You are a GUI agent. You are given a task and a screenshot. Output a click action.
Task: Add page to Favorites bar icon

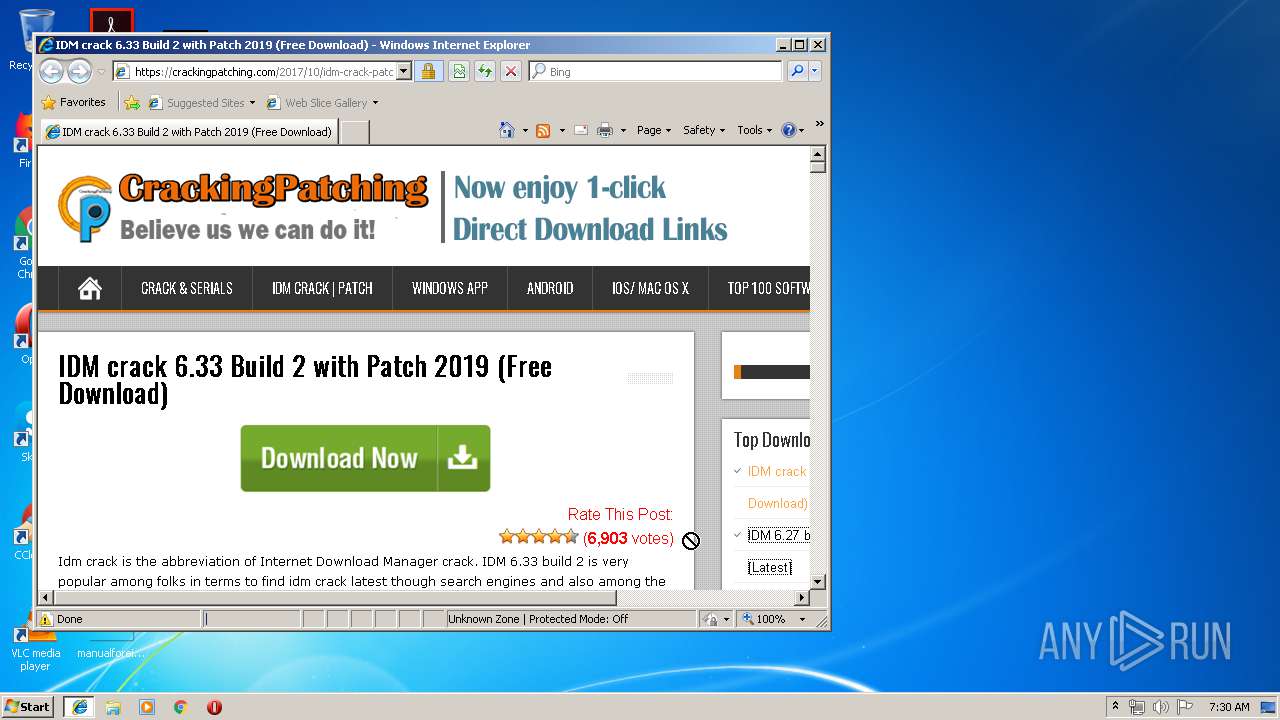click(132, 102)
